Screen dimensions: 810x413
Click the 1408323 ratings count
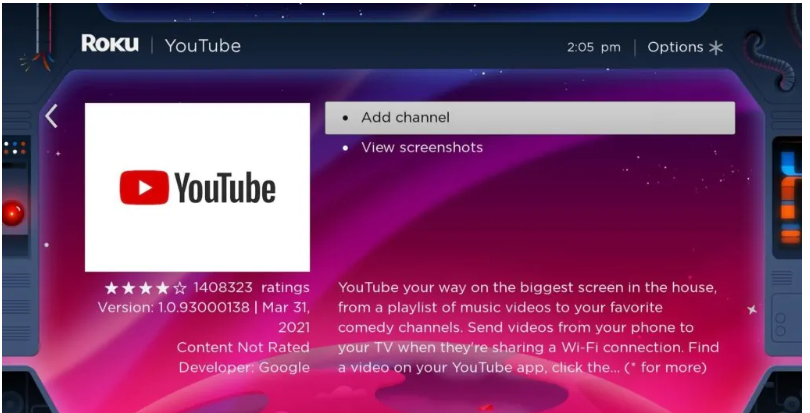pos(252,287)
